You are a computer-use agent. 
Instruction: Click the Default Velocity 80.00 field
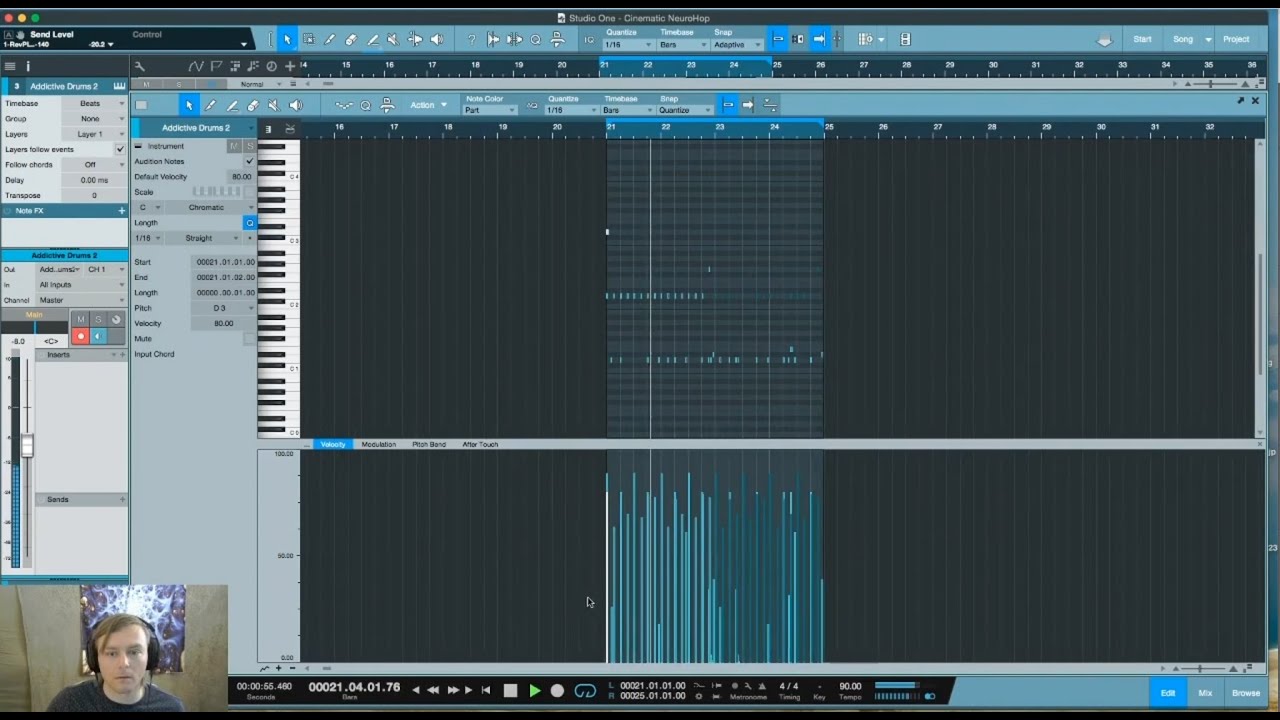pyautogui.click(x=240, y=177)
